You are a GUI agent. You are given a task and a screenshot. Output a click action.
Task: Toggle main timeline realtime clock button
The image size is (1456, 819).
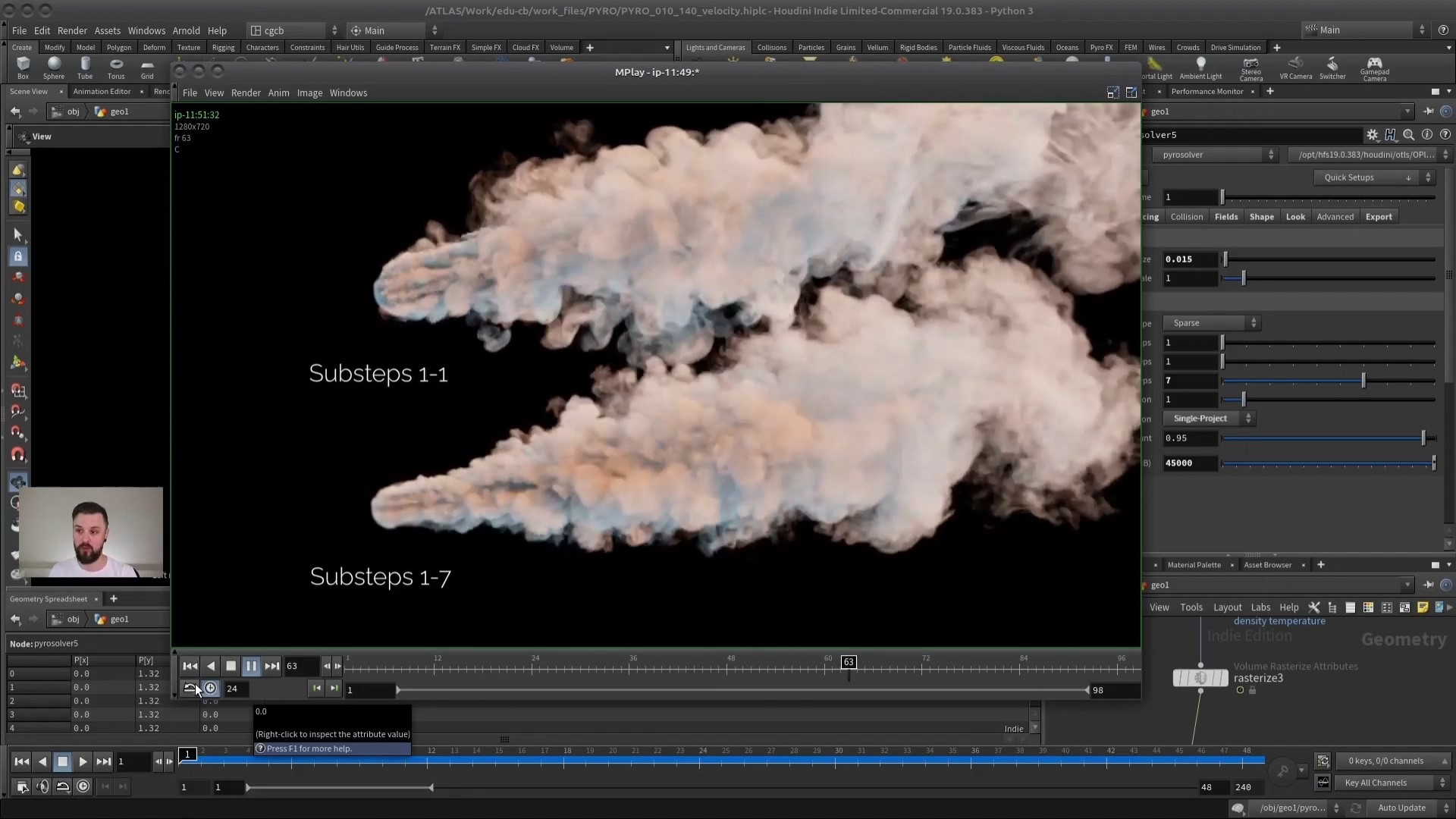click(x=83, y=787)
